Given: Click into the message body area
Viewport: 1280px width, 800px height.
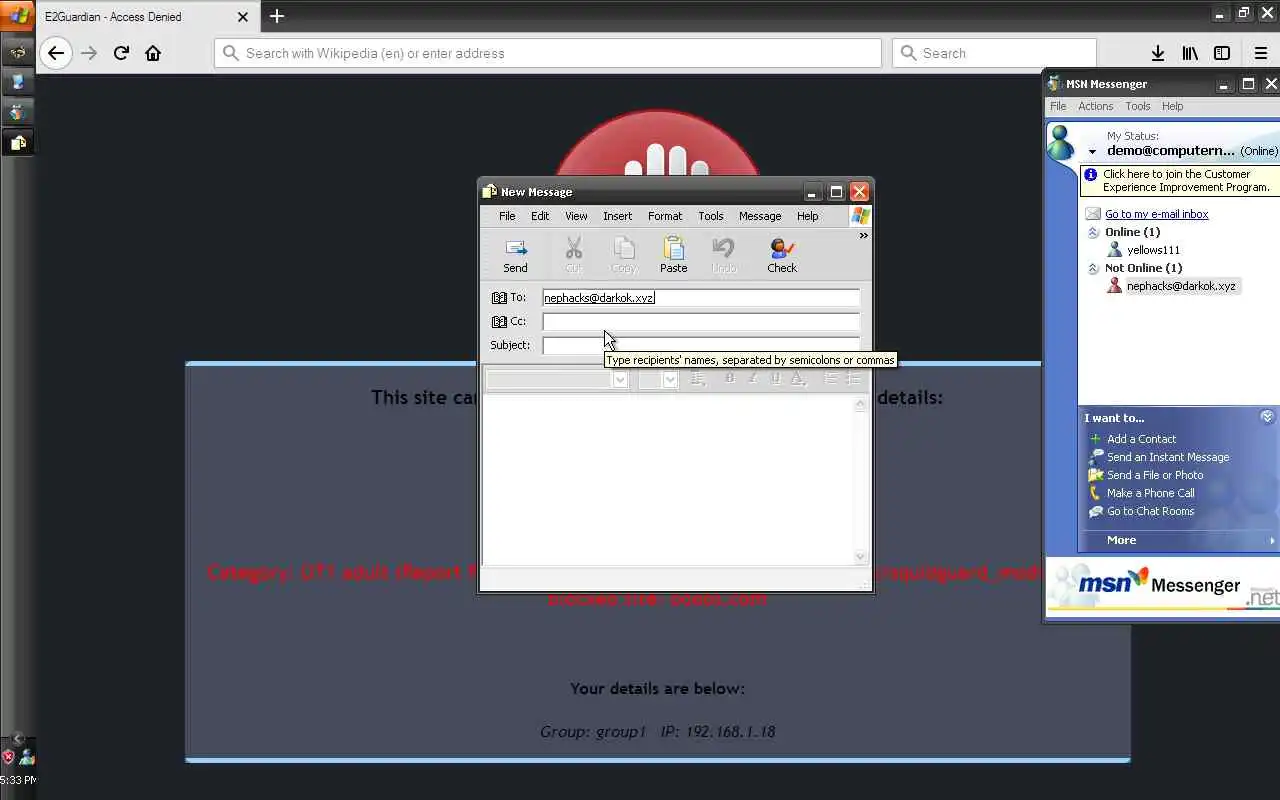Looking at the screenshot, I should [x=668, y=480].
